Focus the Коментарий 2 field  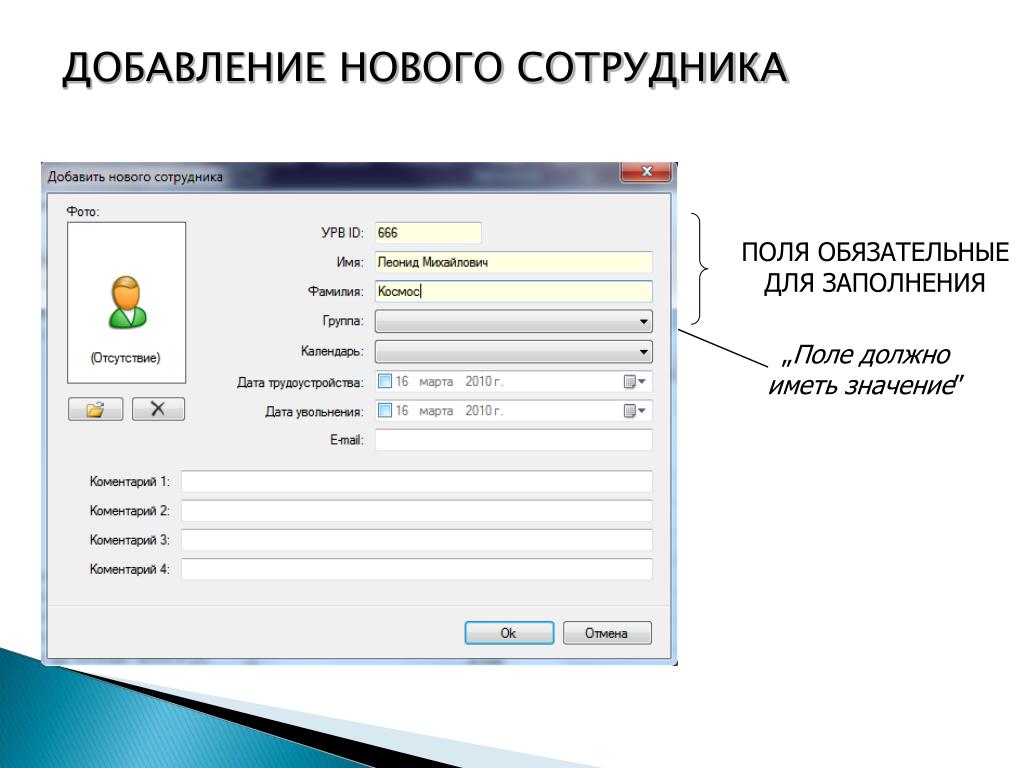(417, 511)
